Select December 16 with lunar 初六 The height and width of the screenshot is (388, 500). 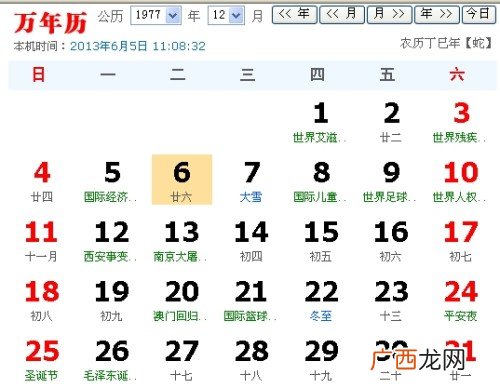point(391,242)
